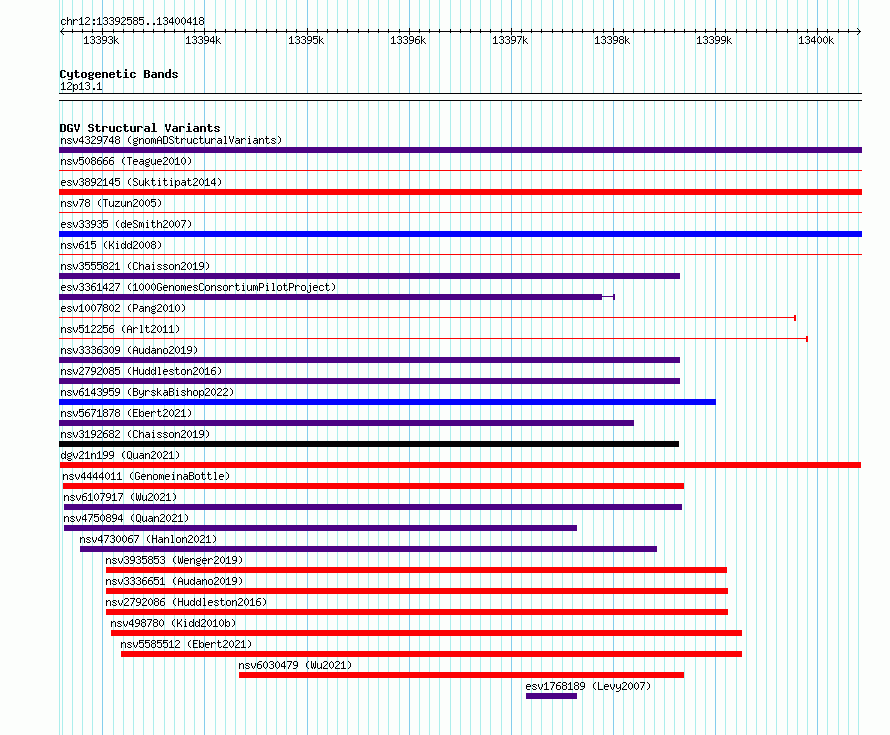Click the red bar under nsv6030479

461,675
